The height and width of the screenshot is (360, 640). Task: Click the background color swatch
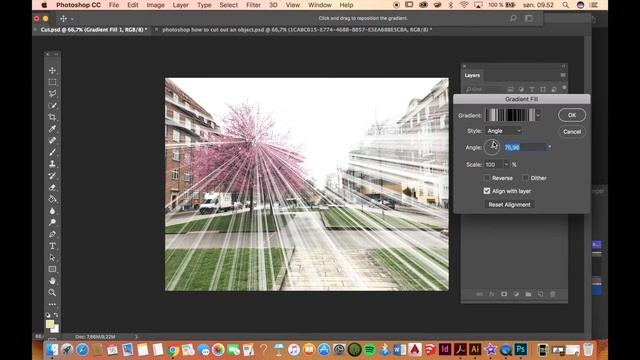[x=56, y=329]
